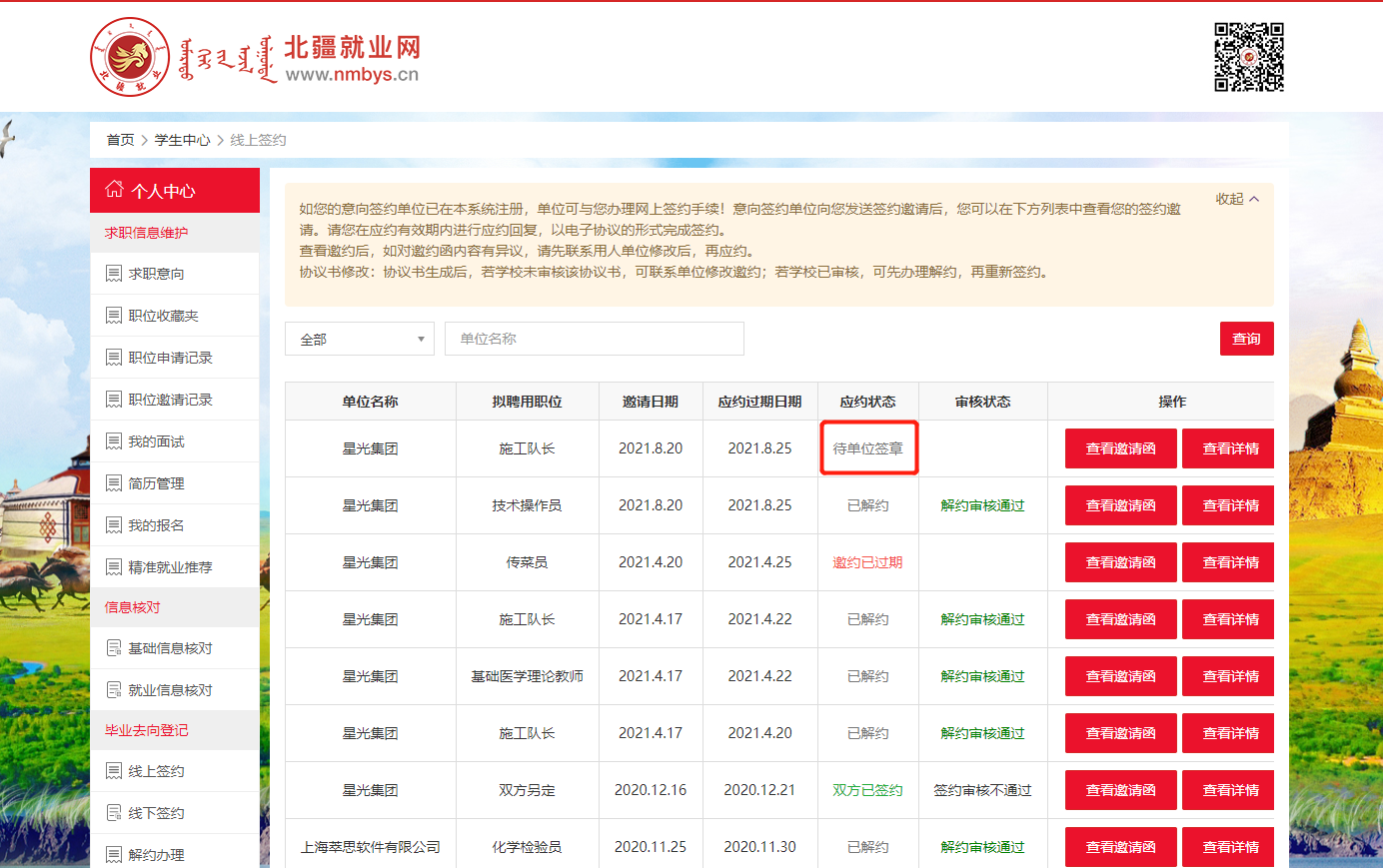Click 查看邀请函 for the 传菜员 row

tap(1120, 562)
